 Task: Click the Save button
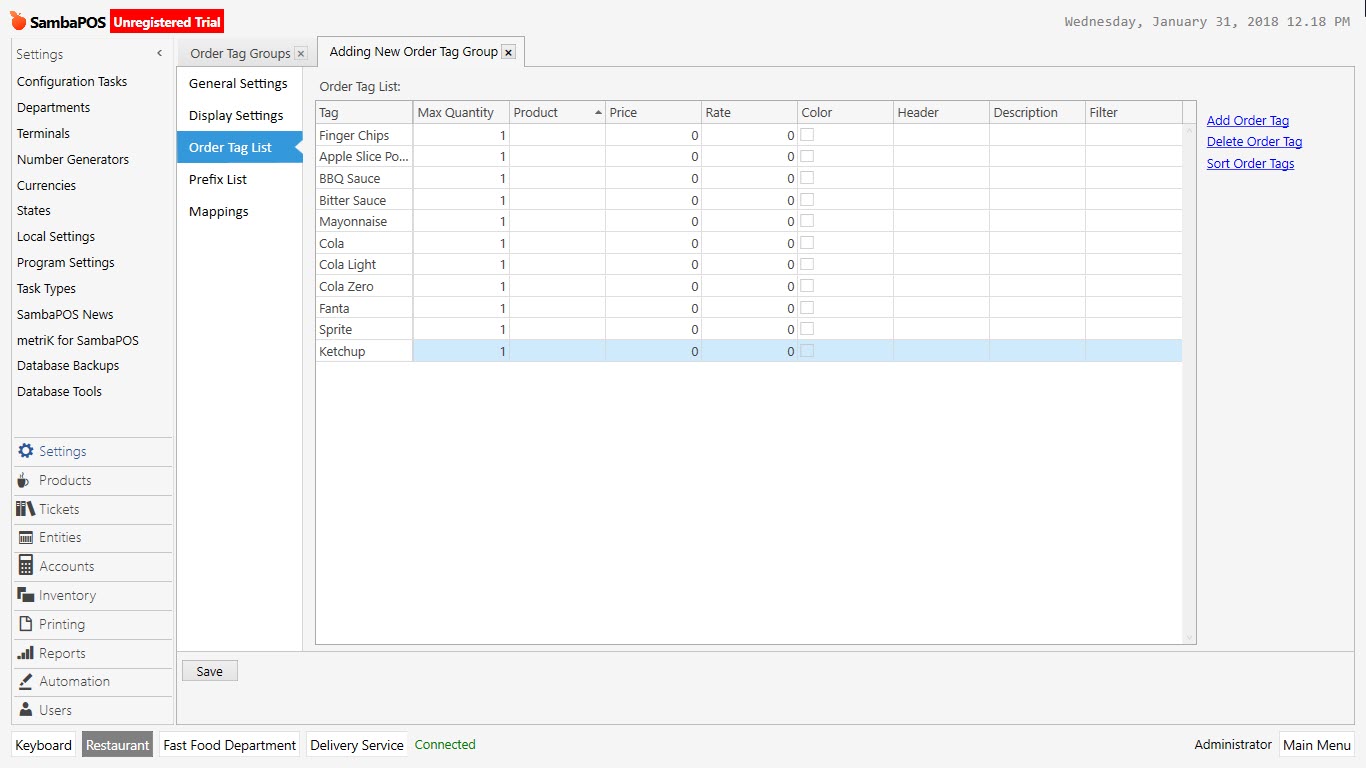(x=209, y=670)
